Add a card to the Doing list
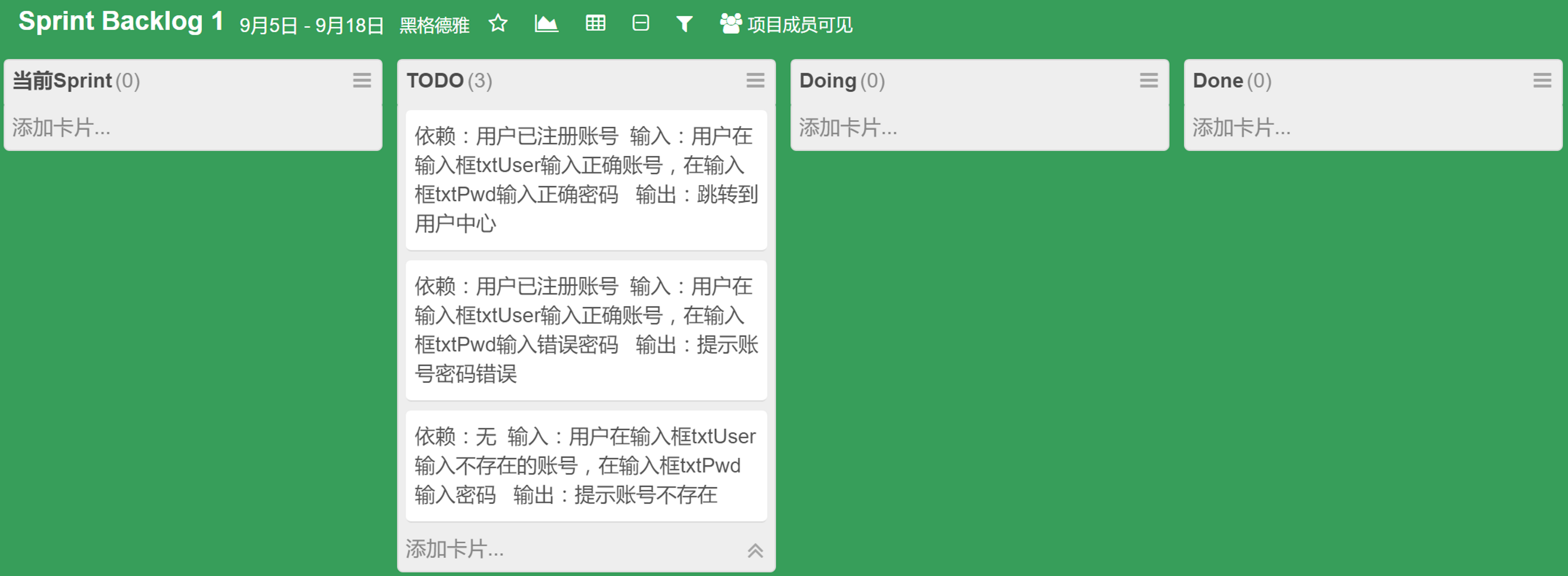1568x576 pixels. click(x=848, y=128)
